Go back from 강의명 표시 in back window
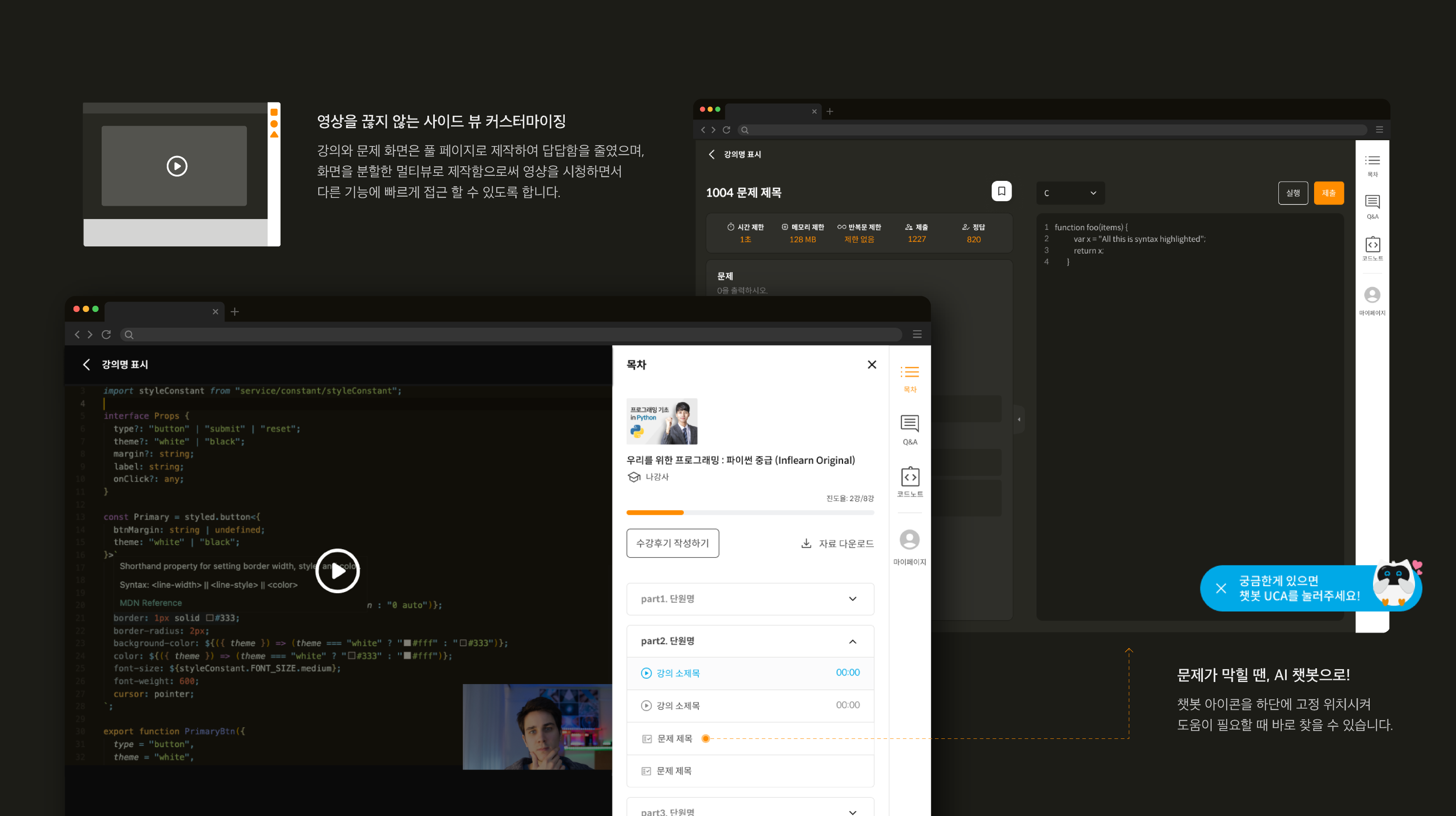Screen dimensions: 1456x816 712,154
